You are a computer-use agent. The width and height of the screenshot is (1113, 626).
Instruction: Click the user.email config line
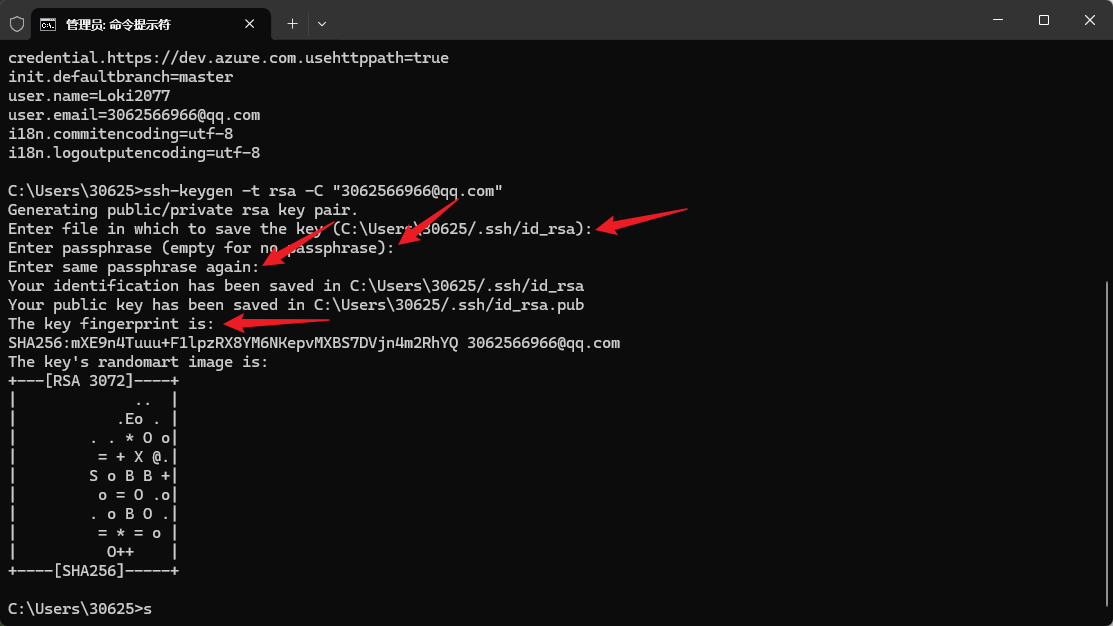click(x=134, y=115)
